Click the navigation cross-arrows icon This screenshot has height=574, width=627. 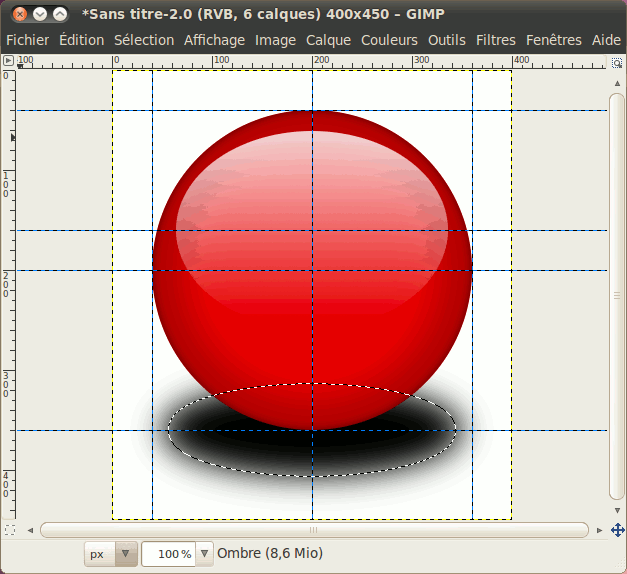point(617,529)
